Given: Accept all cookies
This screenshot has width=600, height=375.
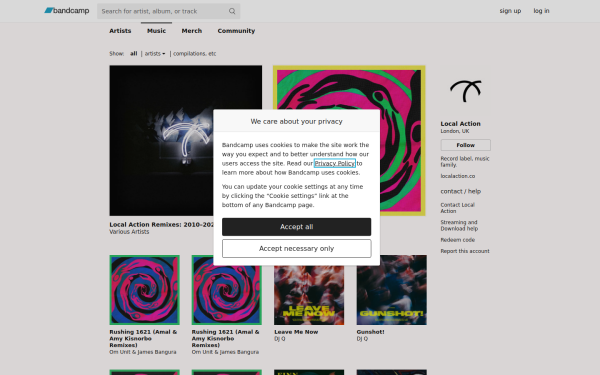Looking at the screenshot, I should click(297, 227).
